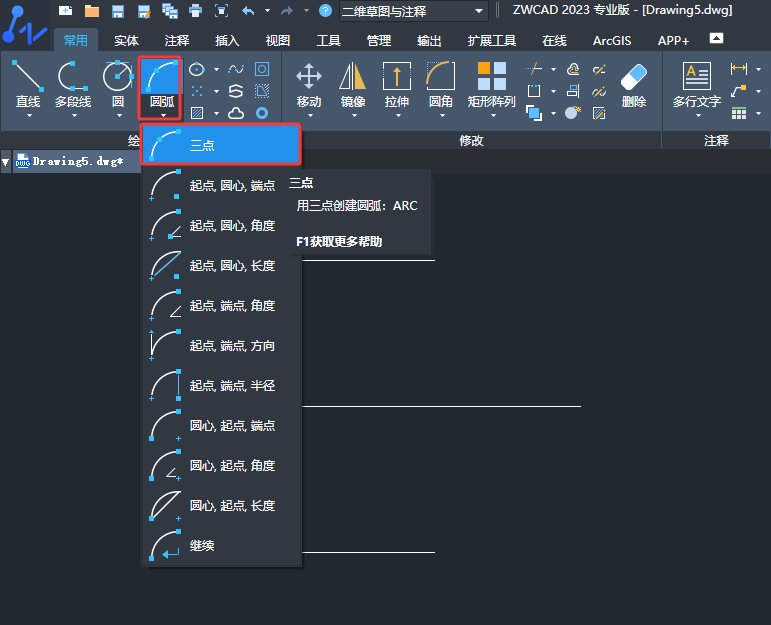The image size is (771, 625).
Task: Expand the Fillet (圆角) dropdown arrow
Action: pos(442,116)
